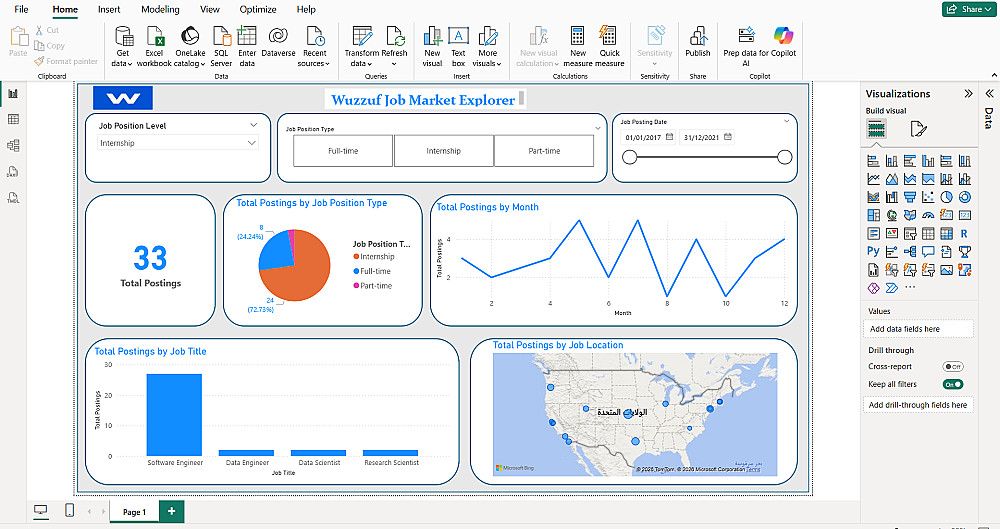Click the Copilot icon in ribbon

pyautogui.click(x=783, y=34)
